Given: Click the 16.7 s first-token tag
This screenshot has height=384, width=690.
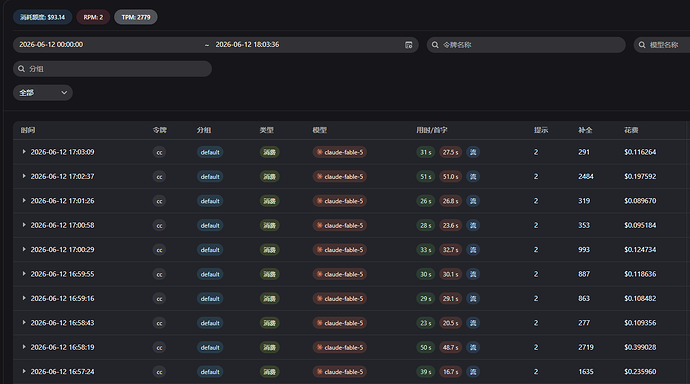Looking at the screenshot, I should pyautogui.click(x=450, y=372).
